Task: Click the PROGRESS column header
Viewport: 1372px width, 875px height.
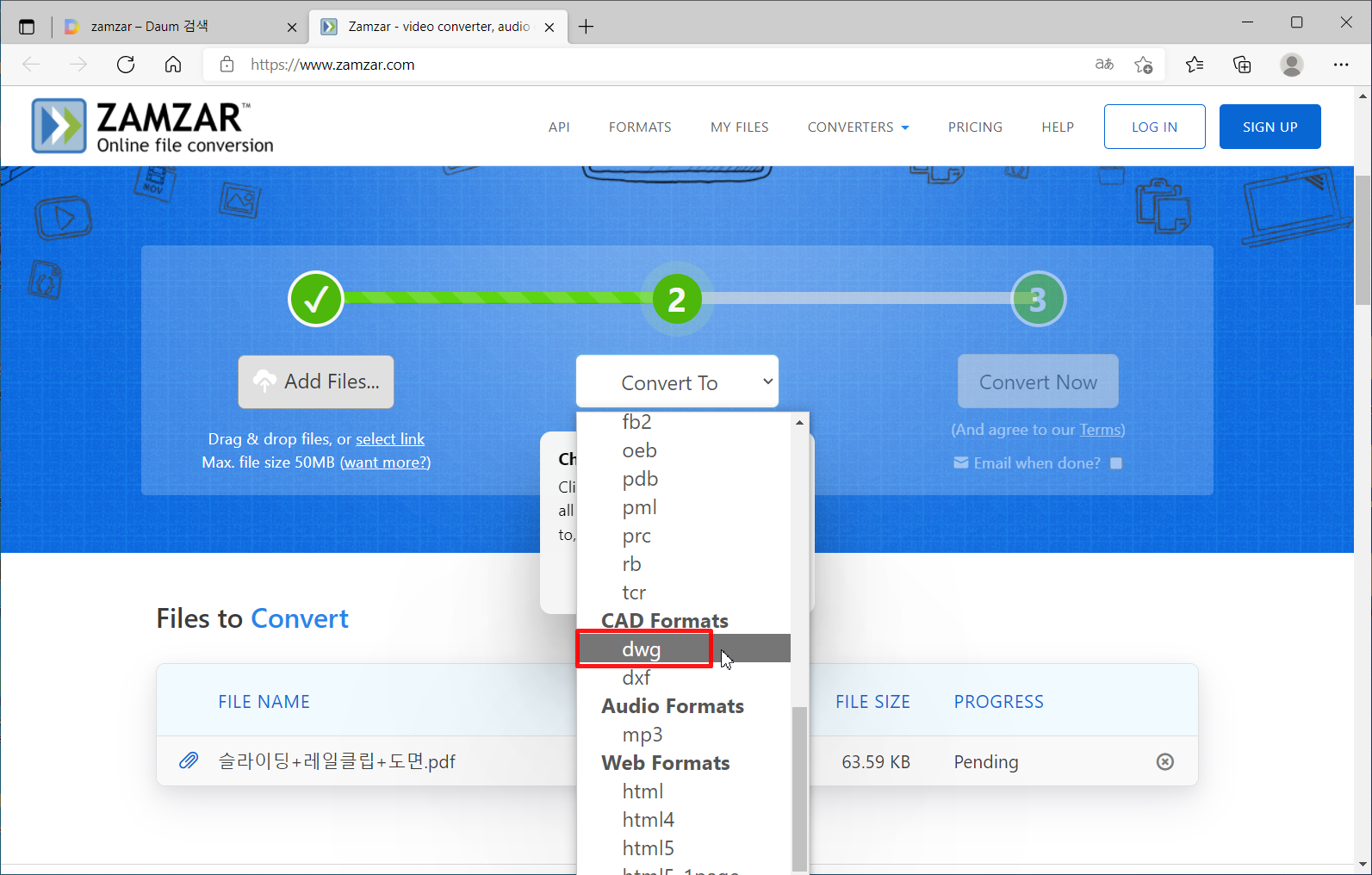Action: pos(998,702)
